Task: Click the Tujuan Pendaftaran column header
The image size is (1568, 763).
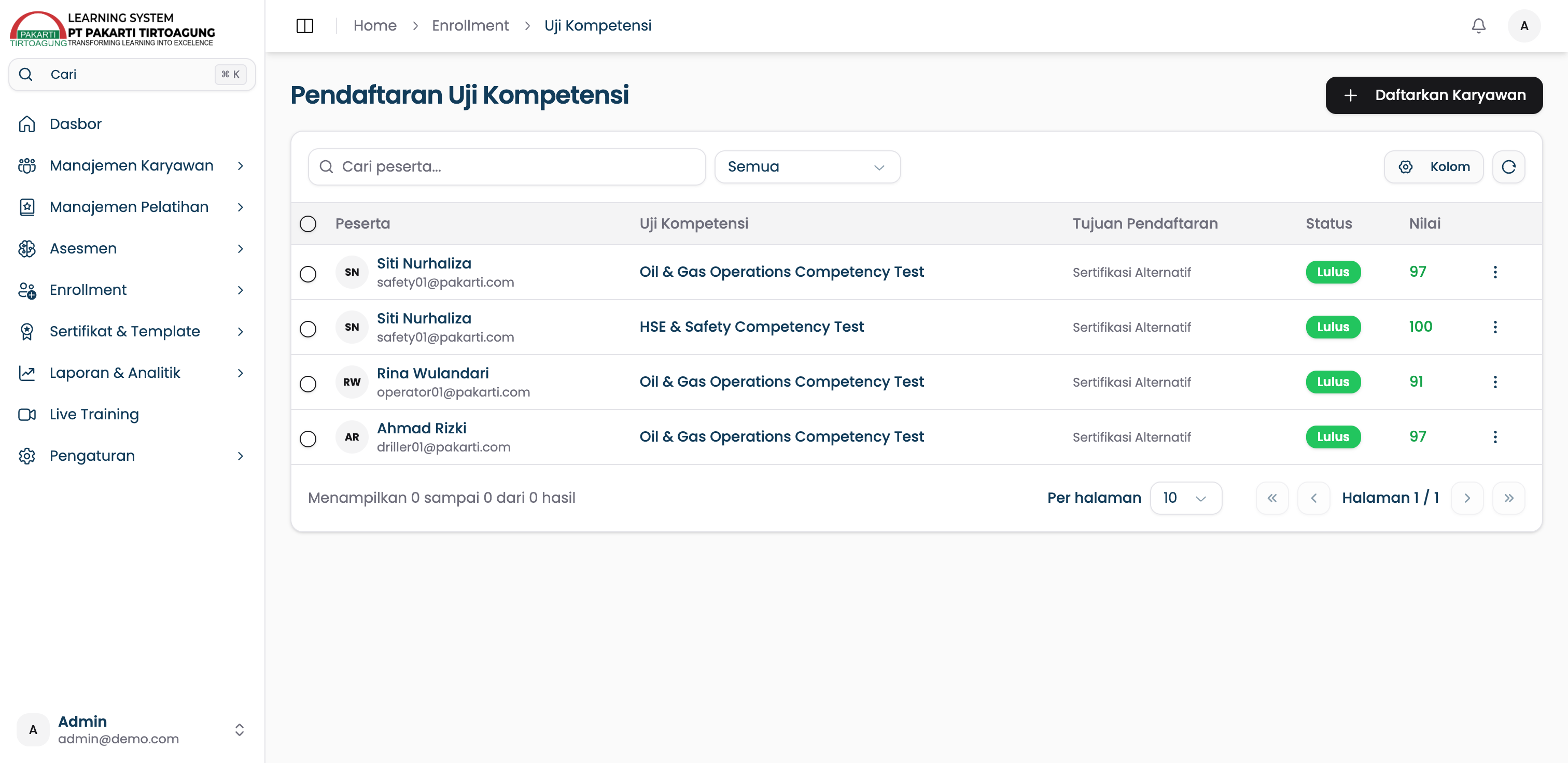Action: point(1145,223)
